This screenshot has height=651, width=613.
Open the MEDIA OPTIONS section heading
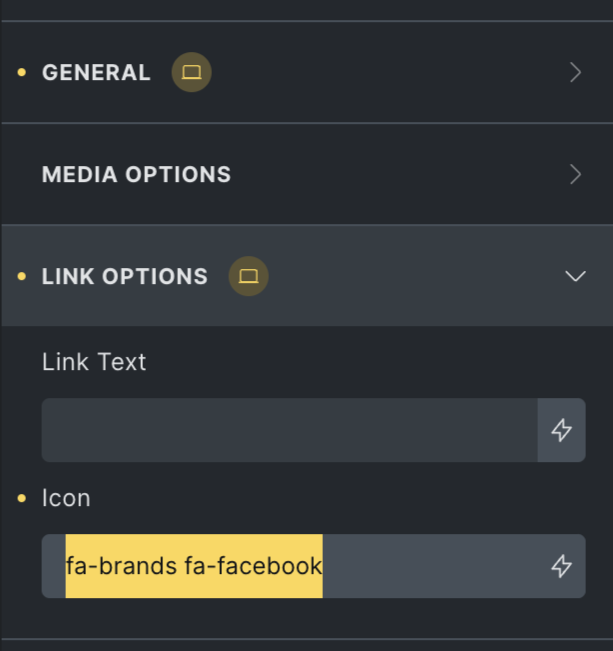[136, 175]
